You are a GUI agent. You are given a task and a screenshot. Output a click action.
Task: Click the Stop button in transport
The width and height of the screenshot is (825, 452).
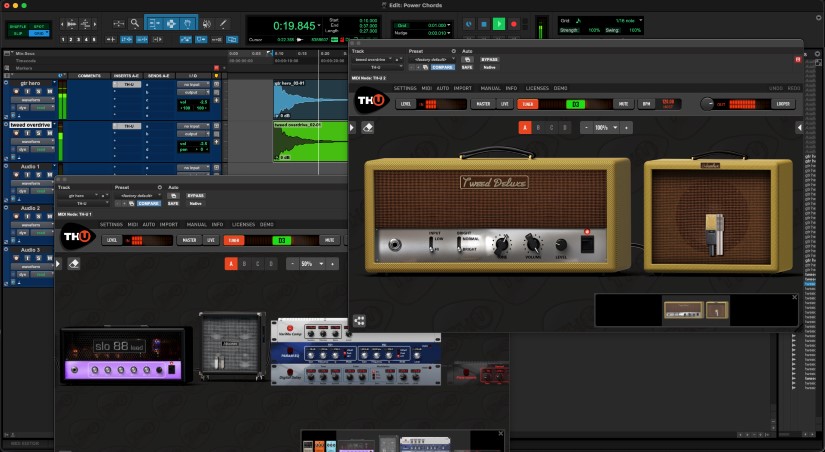484,24
